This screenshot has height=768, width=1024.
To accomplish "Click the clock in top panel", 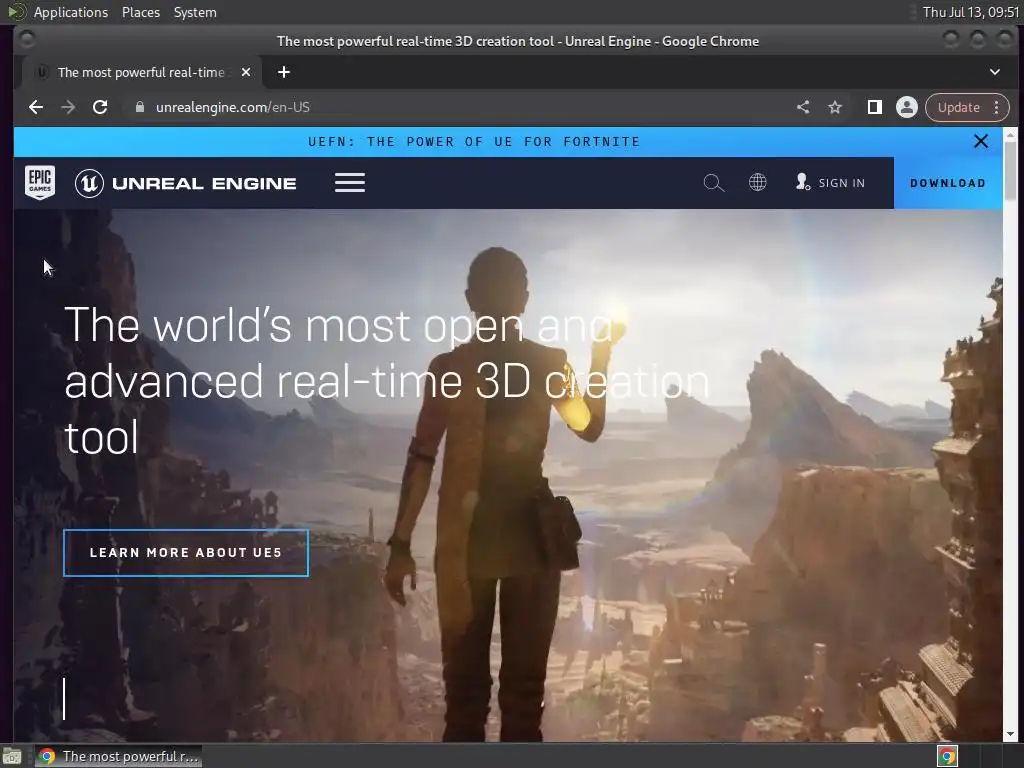I will [970, 12].
